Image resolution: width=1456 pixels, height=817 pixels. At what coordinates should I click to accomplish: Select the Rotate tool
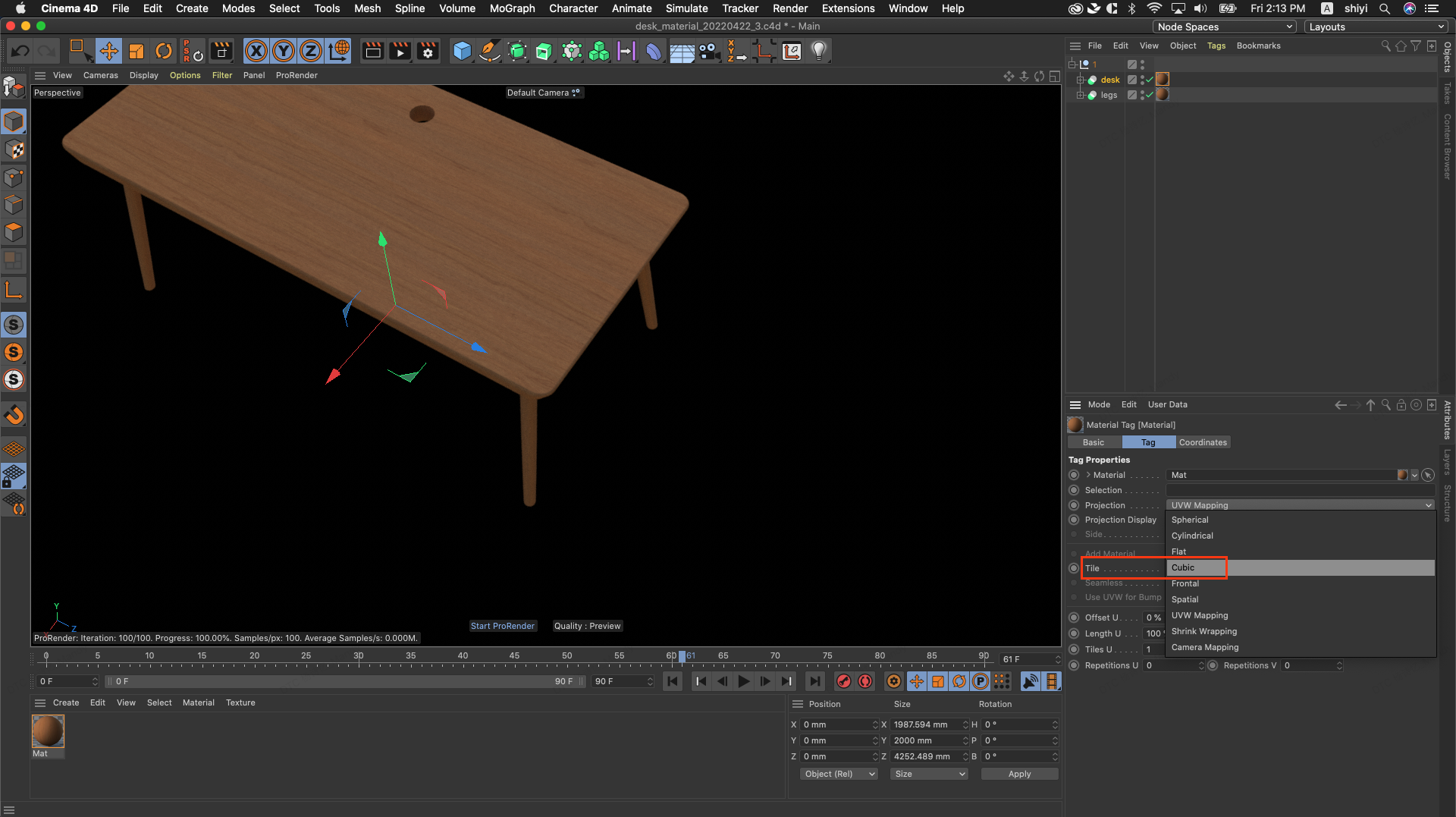[164, 52]
